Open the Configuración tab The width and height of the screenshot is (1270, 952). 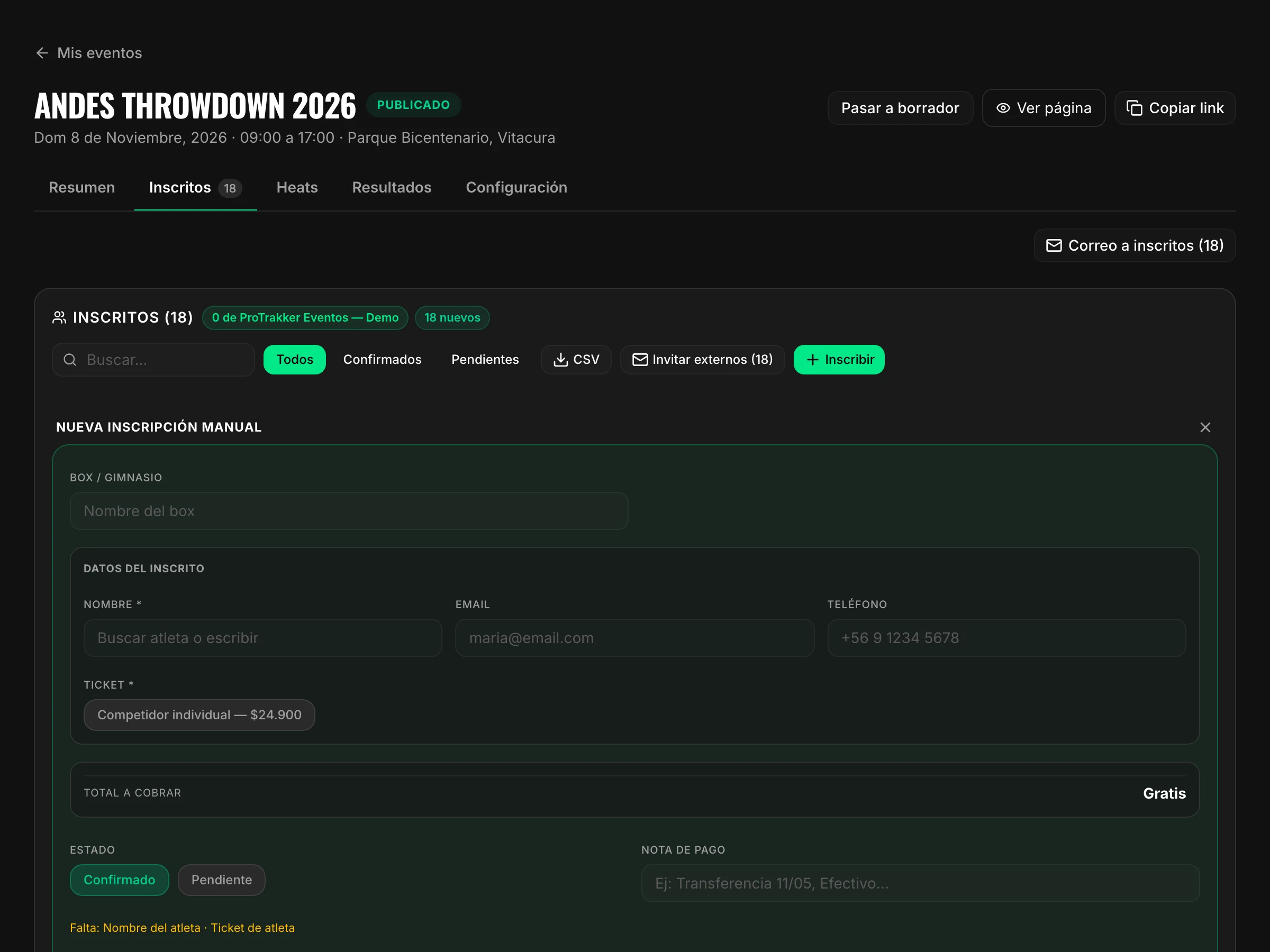pyautogui.click(x=516, y=188)
